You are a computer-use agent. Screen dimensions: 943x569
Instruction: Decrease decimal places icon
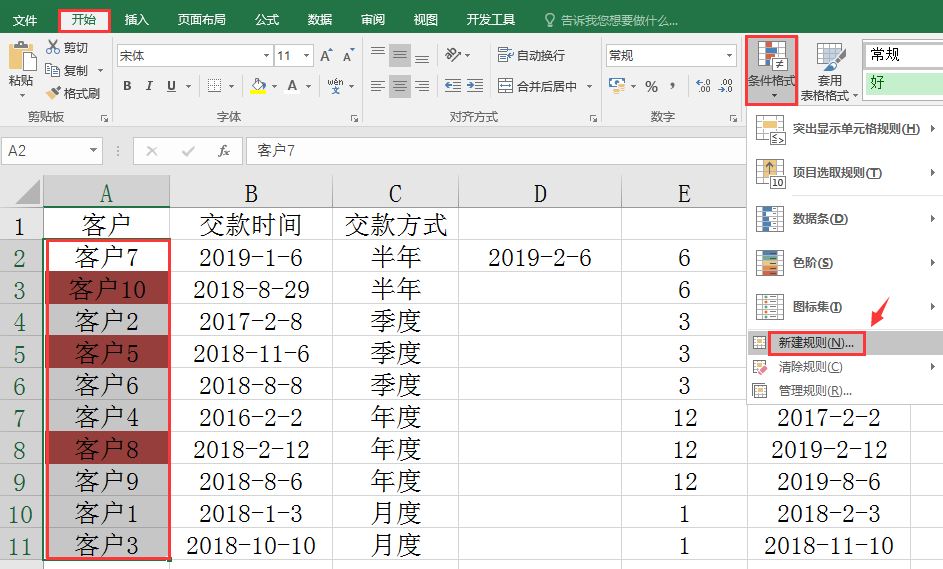[x=726, y=86]
